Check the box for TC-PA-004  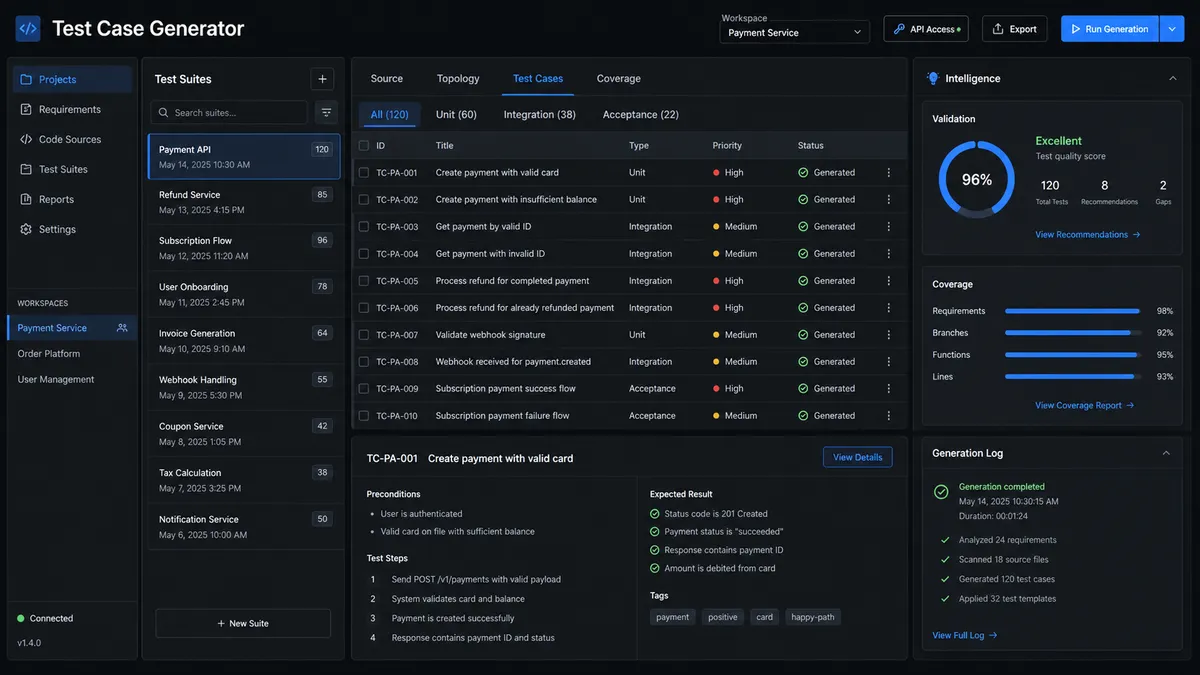pyautogui.click(x=364, y=254)
